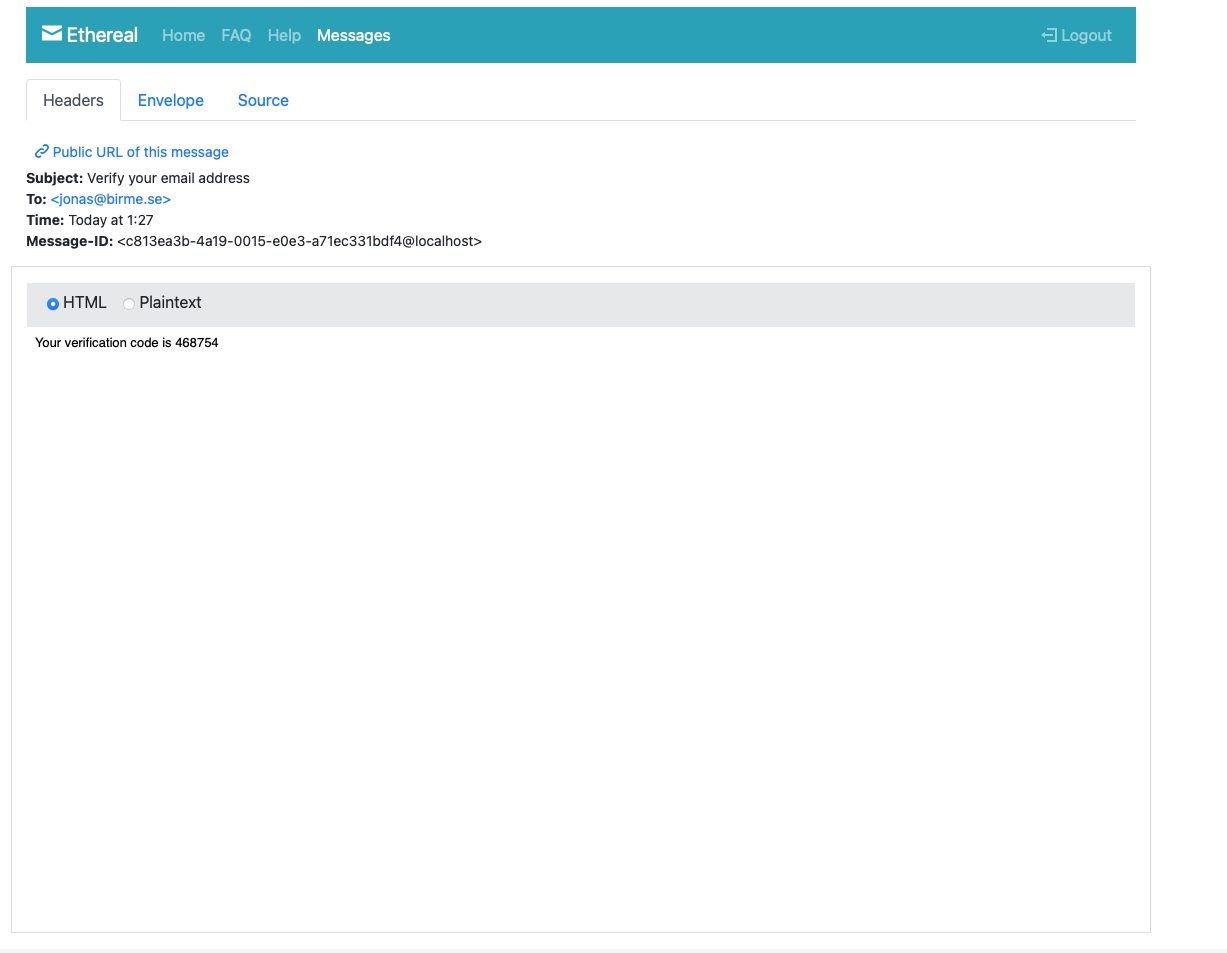Click the Plaintext label text
The image size is (1227, 953).
(171, 302)
